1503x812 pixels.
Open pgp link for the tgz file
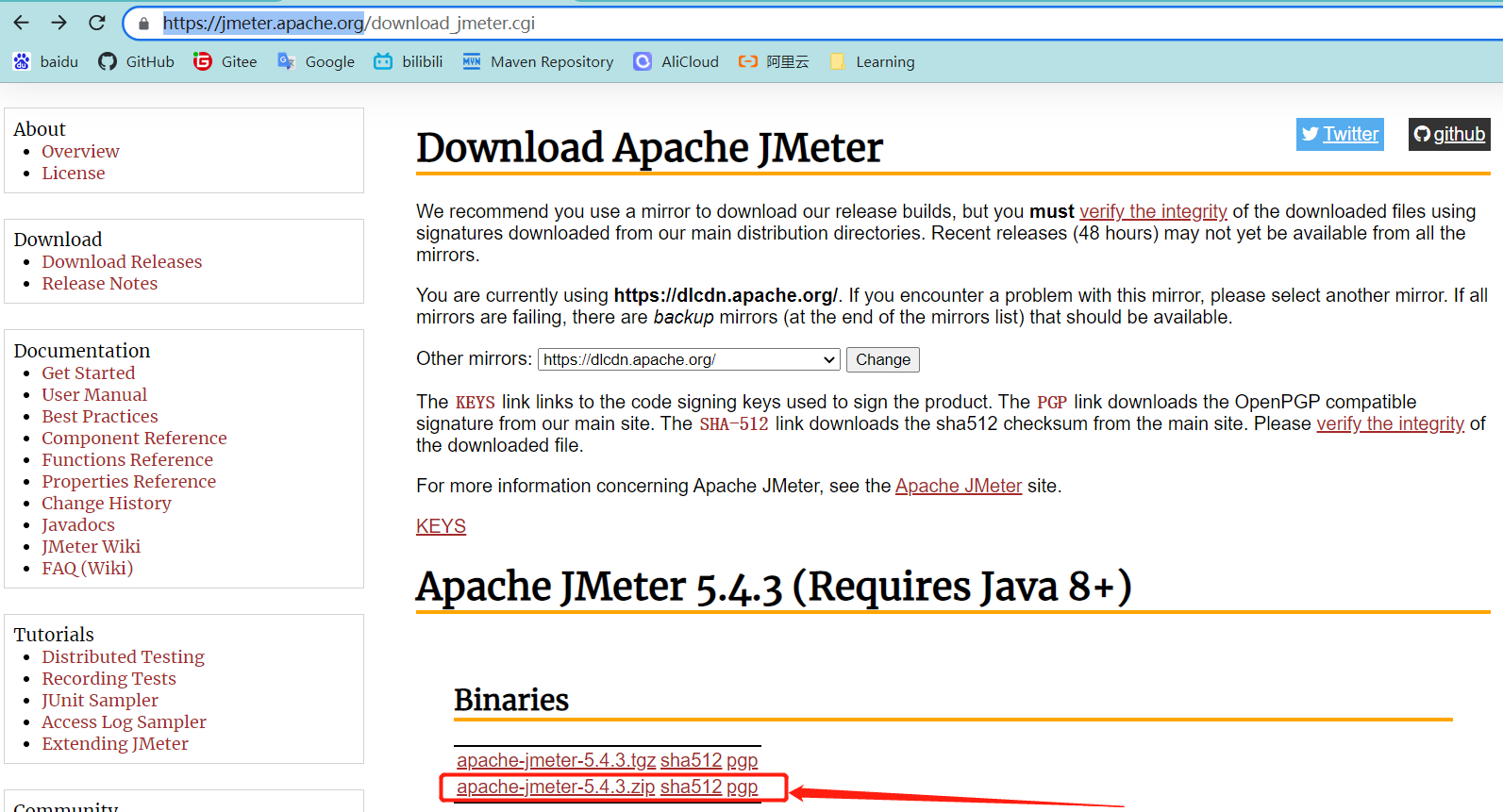[x=742, y=760]
